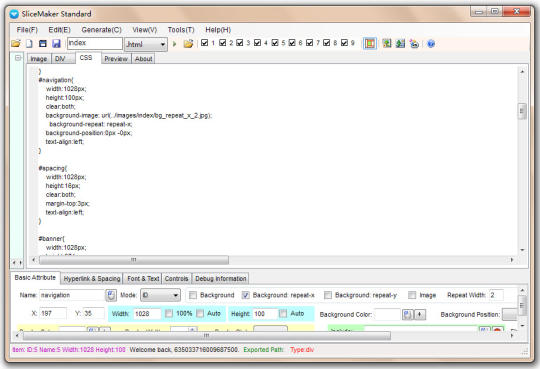This screenshot has height=369, width=540.
Task: Check the Auto width checkbox
Action: 200,314
